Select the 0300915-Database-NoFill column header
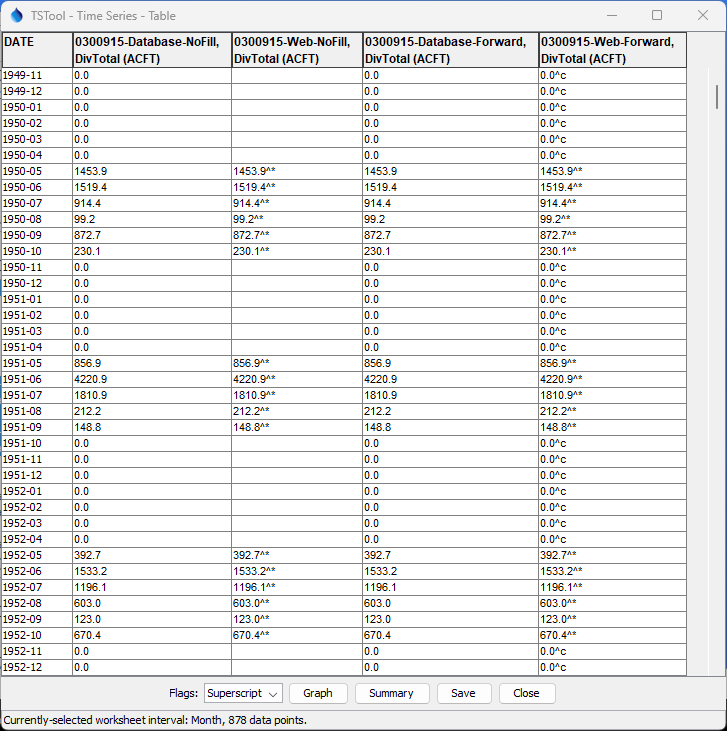The width and height of the screenshot is (727, 731). (152, 50)
